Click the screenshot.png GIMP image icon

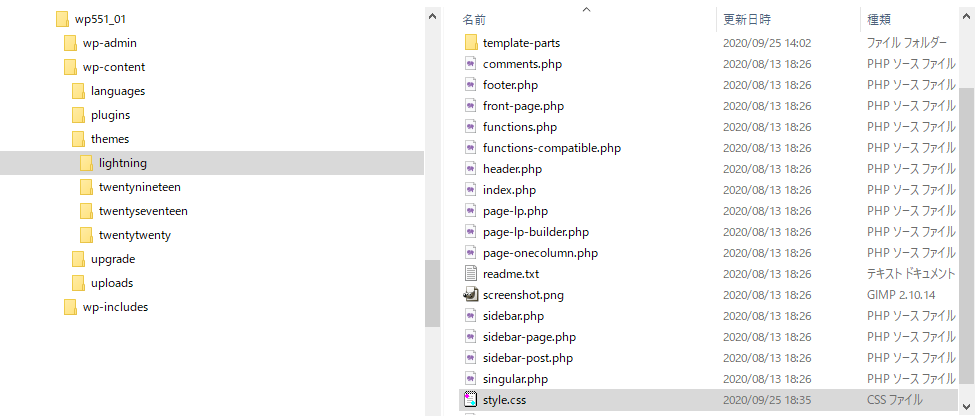471,295
